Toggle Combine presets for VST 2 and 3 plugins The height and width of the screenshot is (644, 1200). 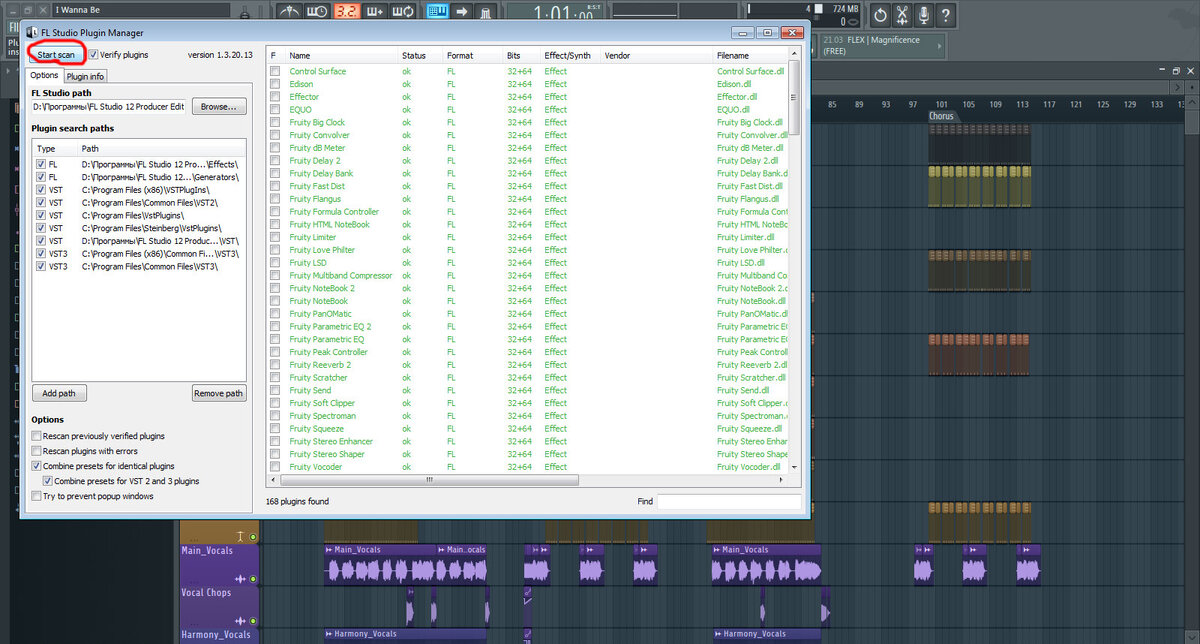[x=48, y=481]
